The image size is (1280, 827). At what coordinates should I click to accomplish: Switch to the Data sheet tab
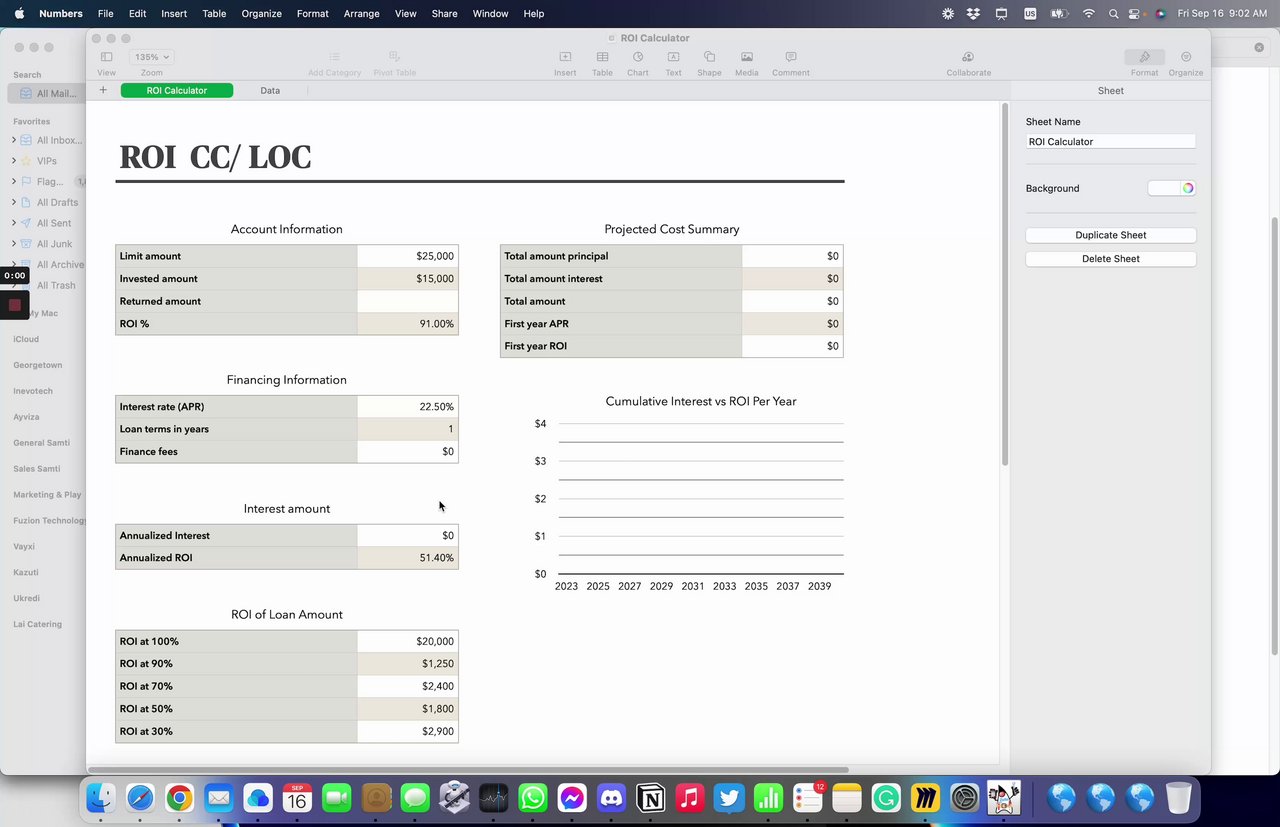point(270,90)
